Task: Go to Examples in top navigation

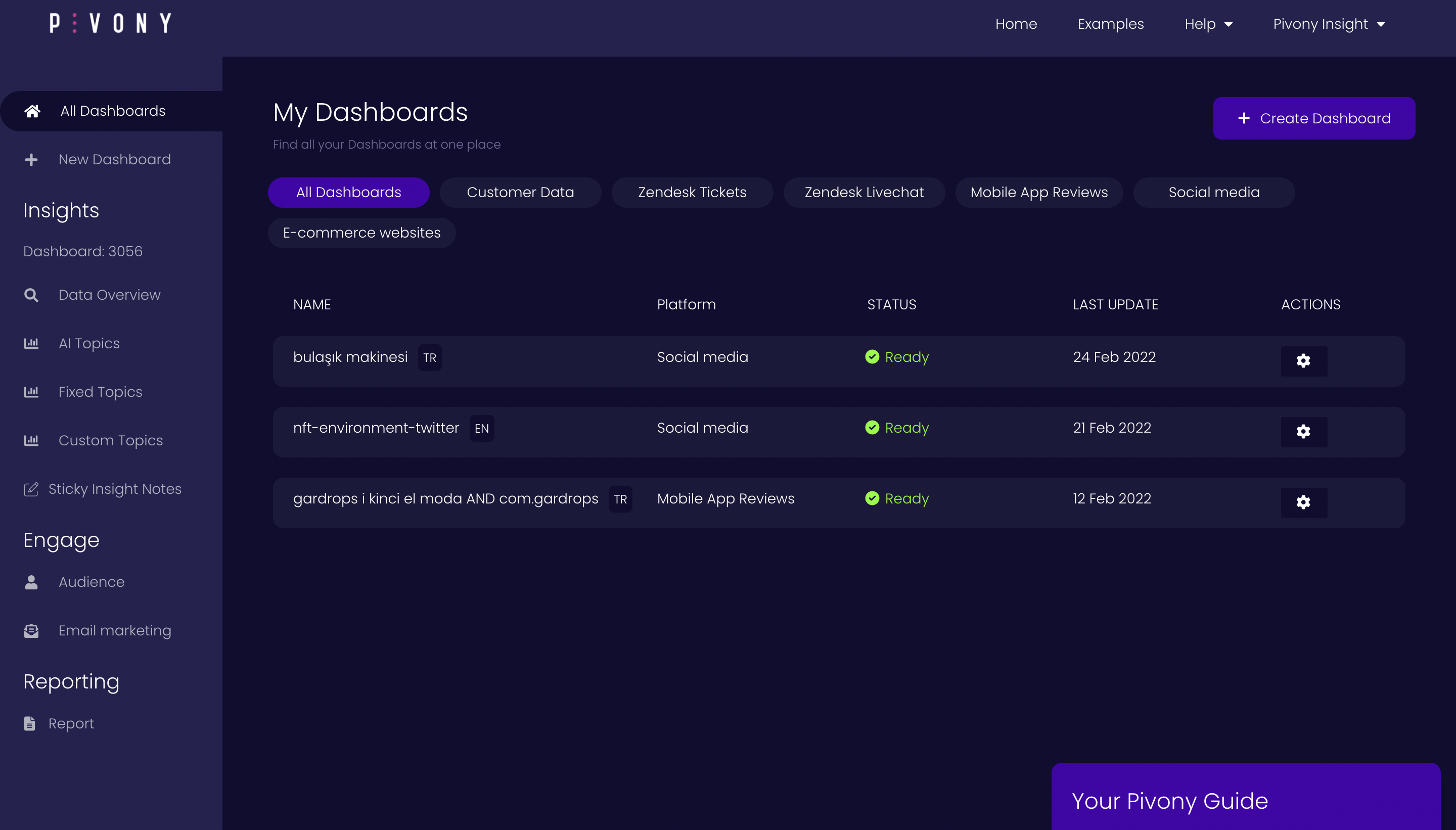Action: pyautogui.click(x=1110, y=24)
